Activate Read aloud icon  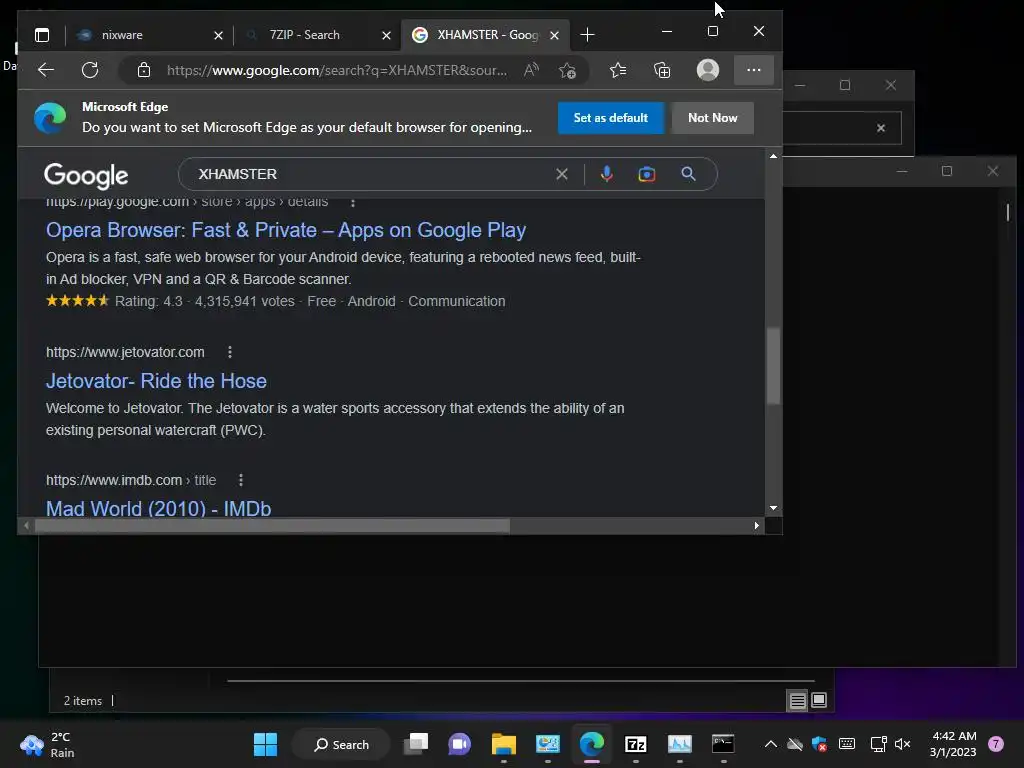[x=531, y=70]
